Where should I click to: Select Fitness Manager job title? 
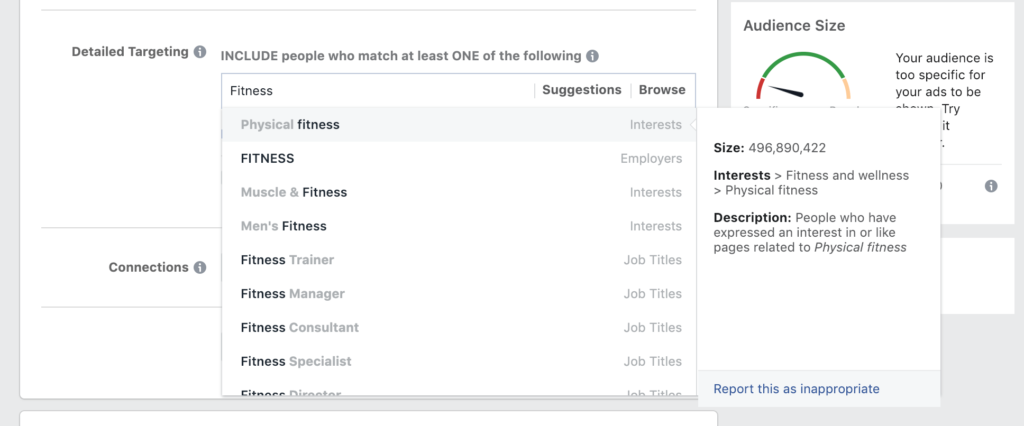293,294
